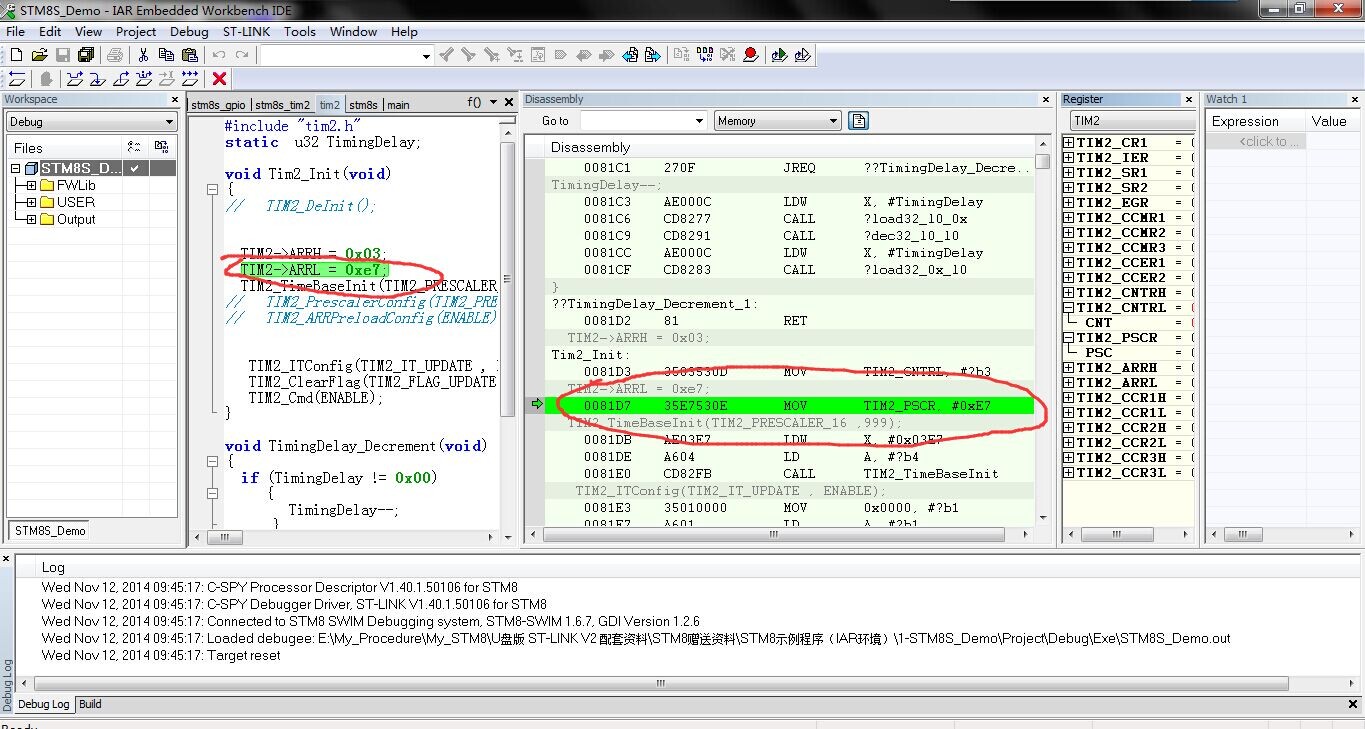Image resolution: width=1365 pixels, height=729 pixels.
Task: Collapse the TIM2_PSCR register node
Action: 1069,337
